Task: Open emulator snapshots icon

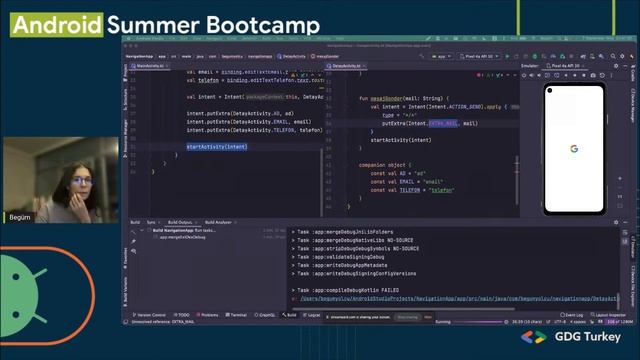Action: click(x=602, y=76)
